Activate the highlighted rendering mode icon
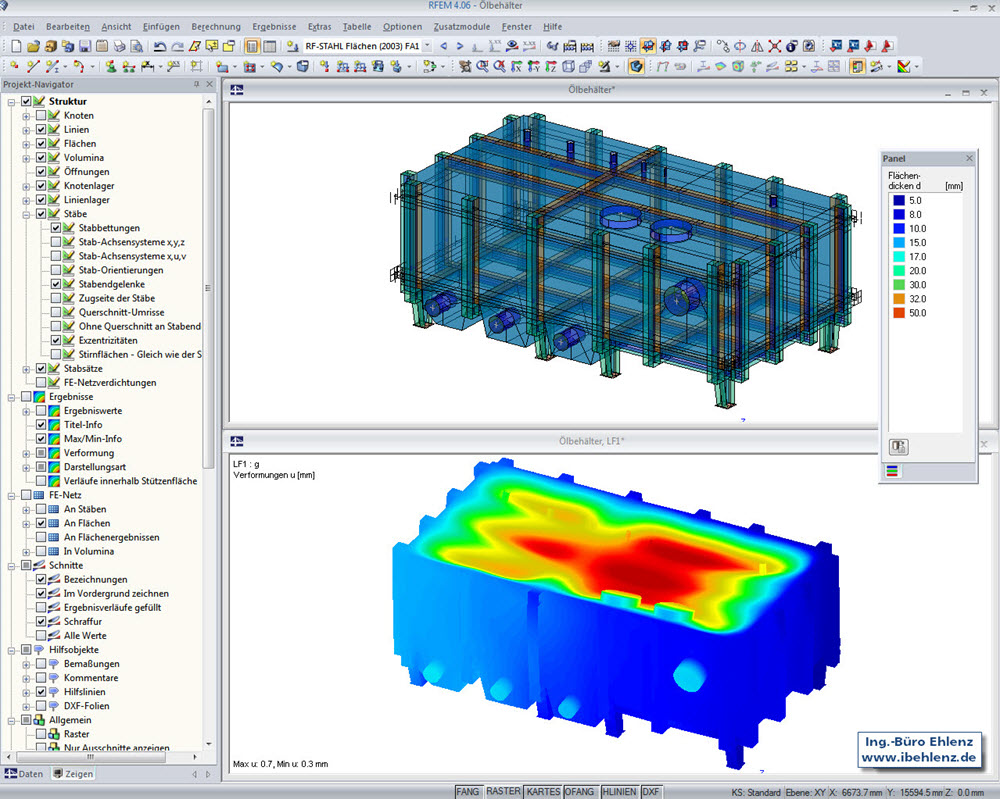Screen dimensions: 1000x799 [x=637, y=67]
